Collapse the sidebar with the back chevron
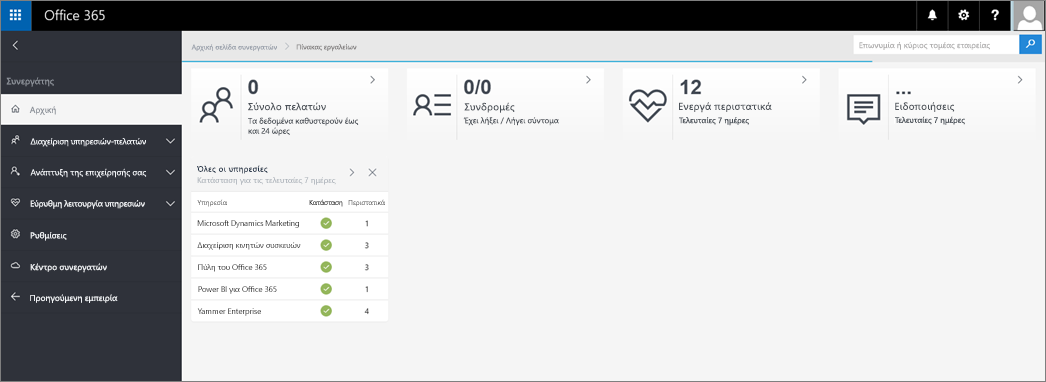This screenshot has width=1046, height=382. (15, 45)
